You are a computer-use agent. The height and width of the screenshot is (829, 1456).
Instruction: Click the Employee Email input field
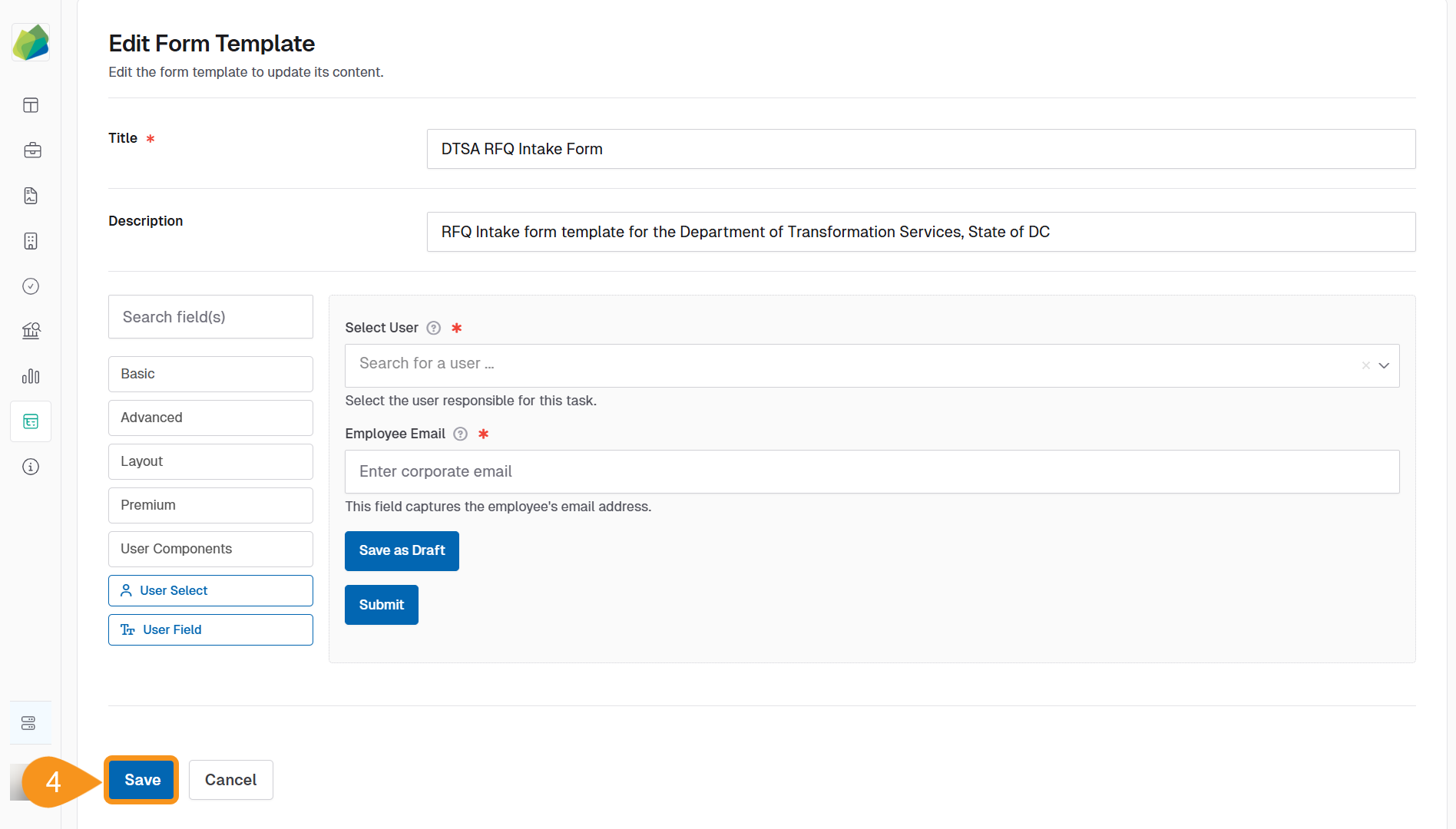tap(872, 471)
